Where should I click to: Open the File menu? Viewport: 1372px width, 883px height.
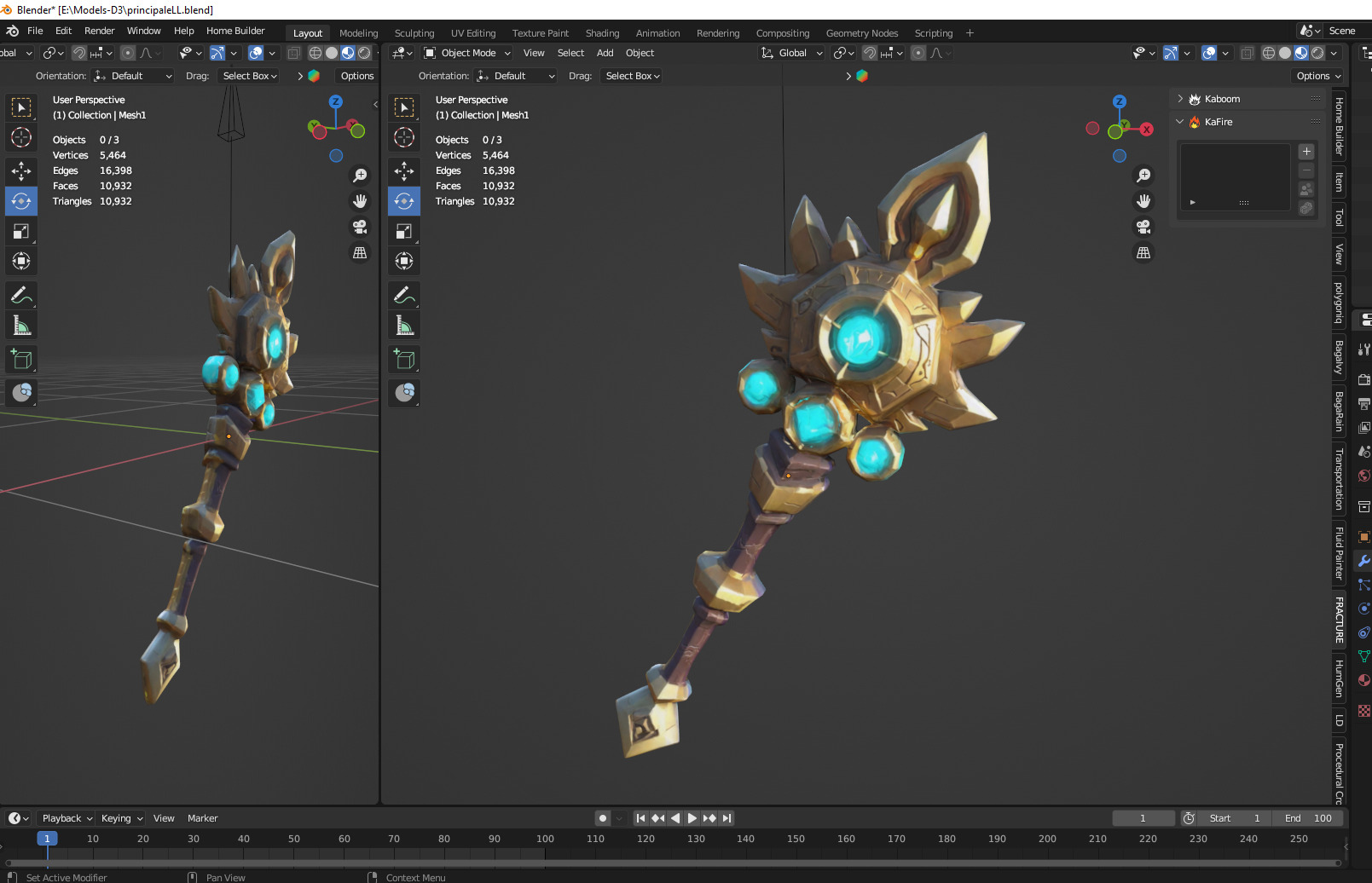pos(35,31)
